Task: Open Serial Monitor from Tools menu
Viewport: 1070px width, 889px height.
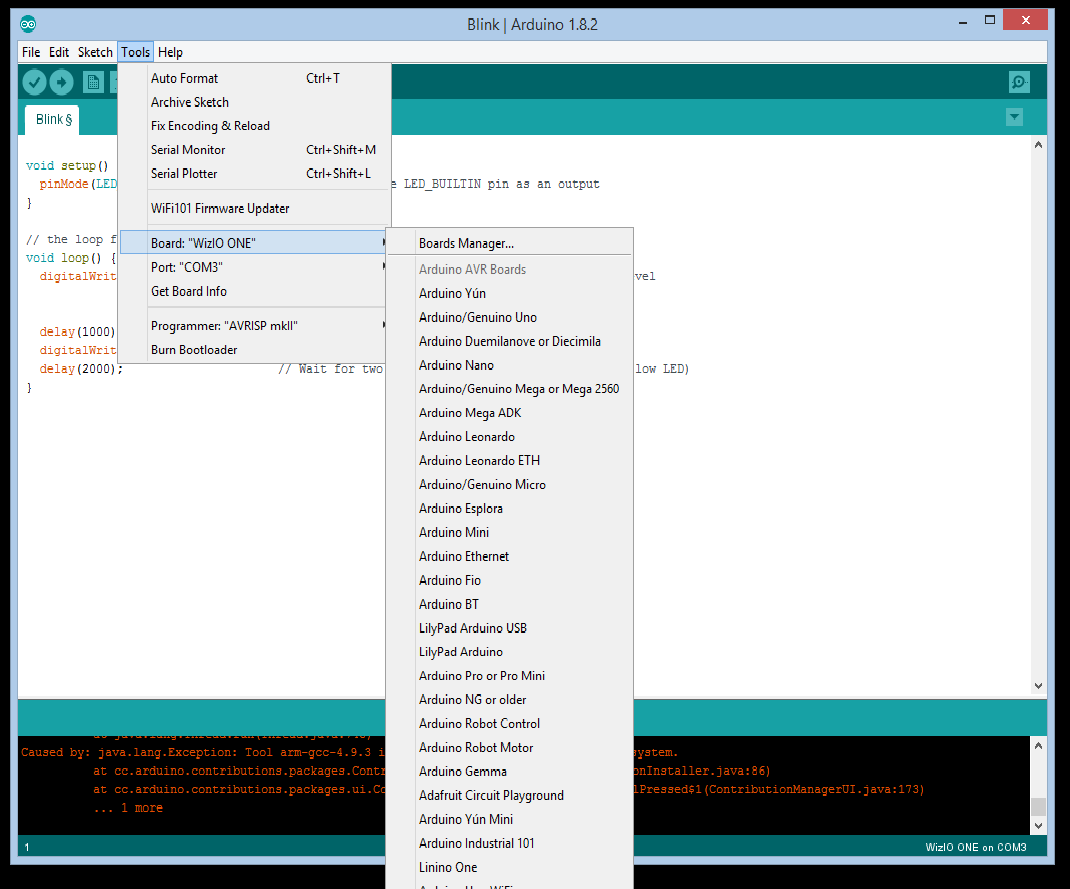Action: (x=254, y=150)
